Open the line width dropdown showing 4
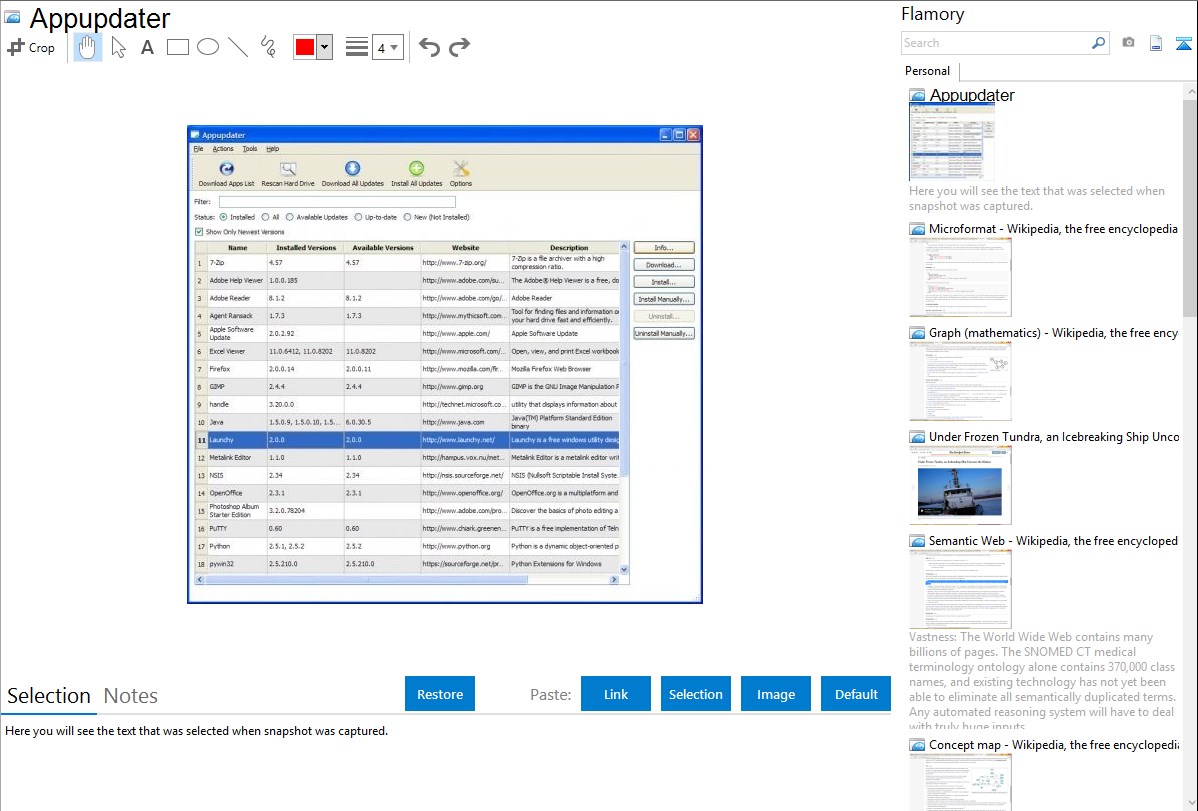The image size is (1198, 811). (387, 47)
